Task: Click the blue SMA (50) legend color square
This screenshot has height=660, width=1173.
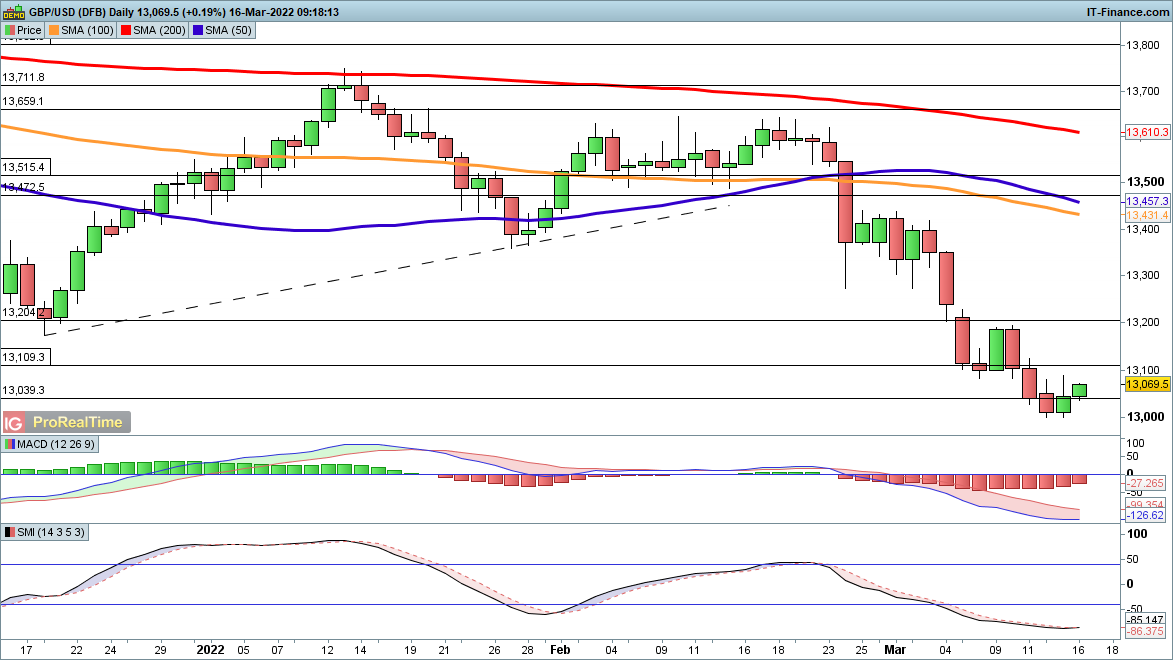Action: pos(197,31)
